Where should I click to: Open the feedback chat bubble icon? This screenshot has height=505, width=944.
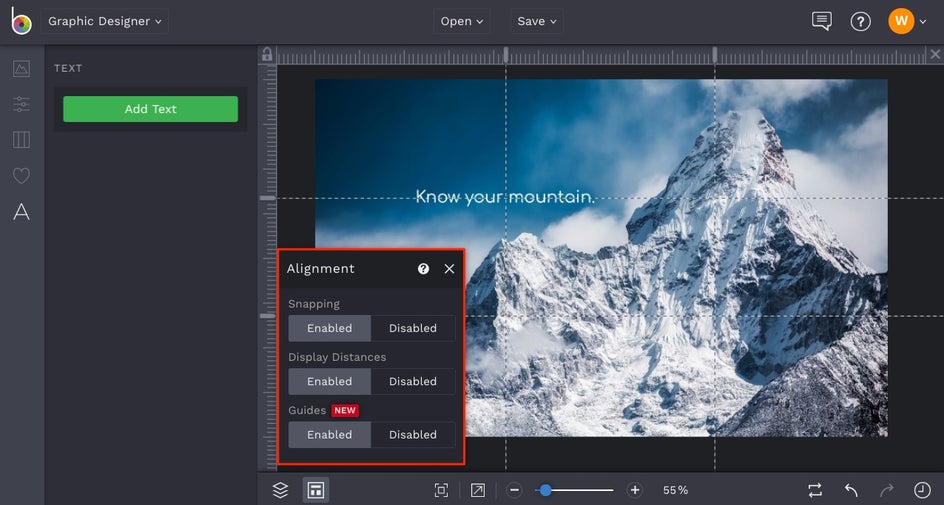(822, 21)
